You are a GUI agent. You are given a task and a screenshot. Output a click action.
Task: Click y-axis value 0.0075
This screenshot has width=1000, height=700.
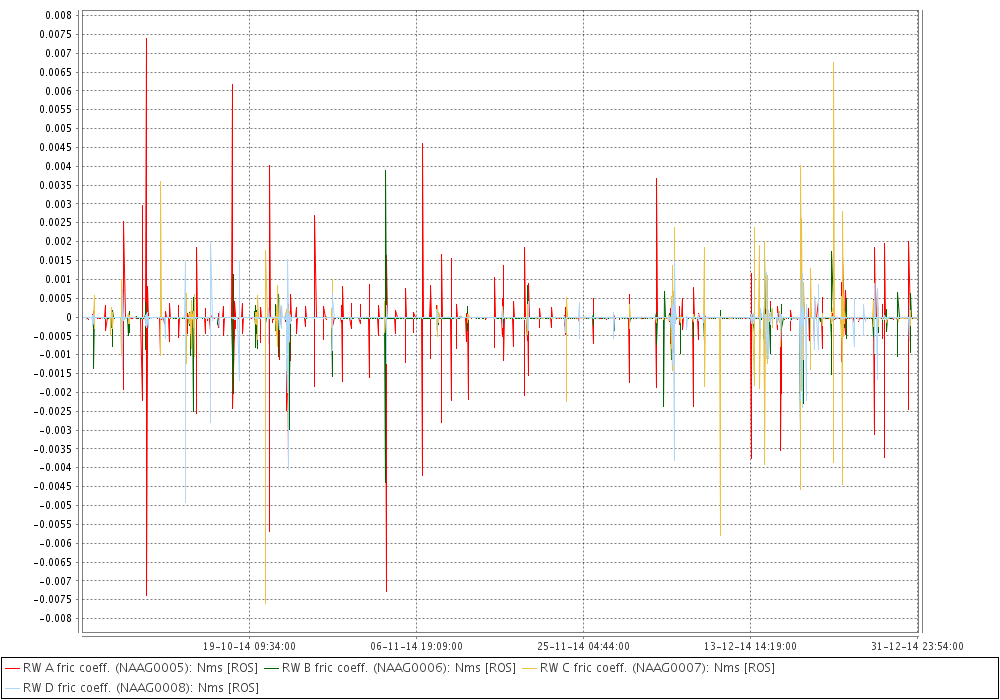point(56,34)
